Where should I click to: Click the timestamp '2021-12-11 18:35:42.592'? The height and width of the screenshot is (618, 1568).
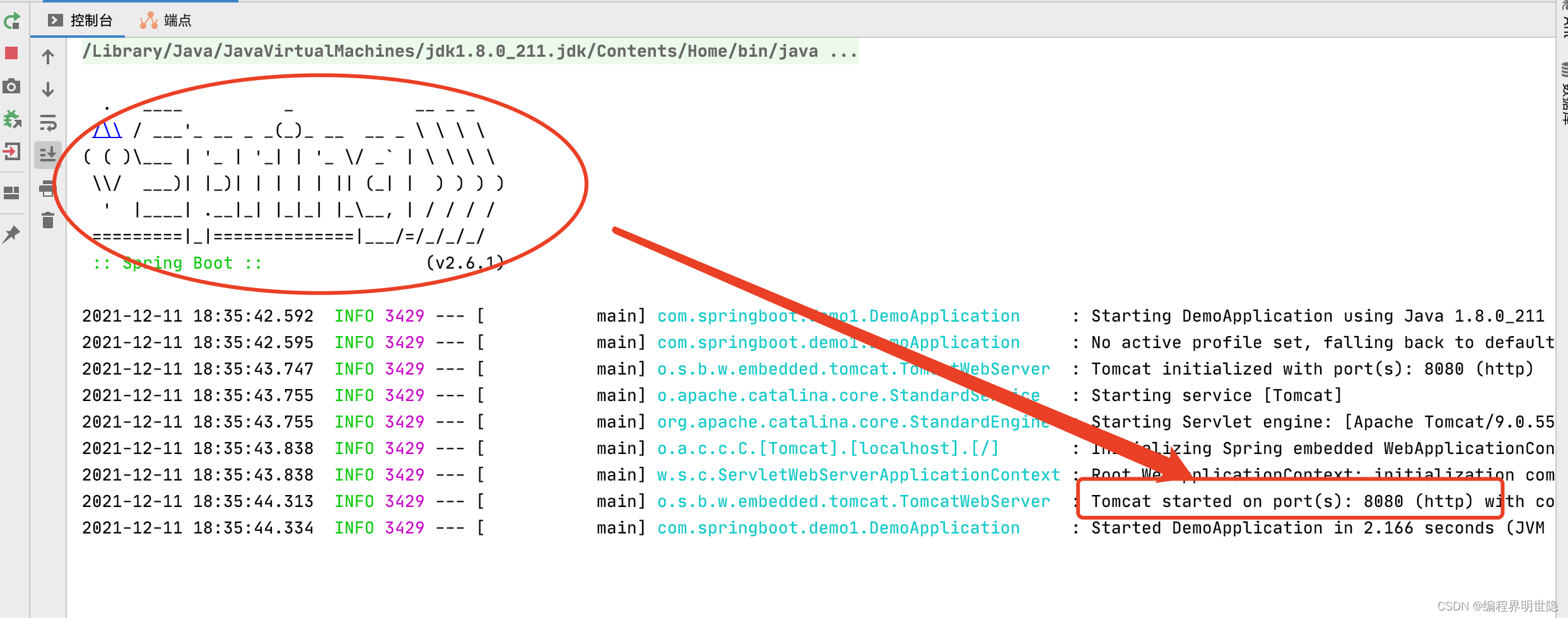[x=197, y=316]
